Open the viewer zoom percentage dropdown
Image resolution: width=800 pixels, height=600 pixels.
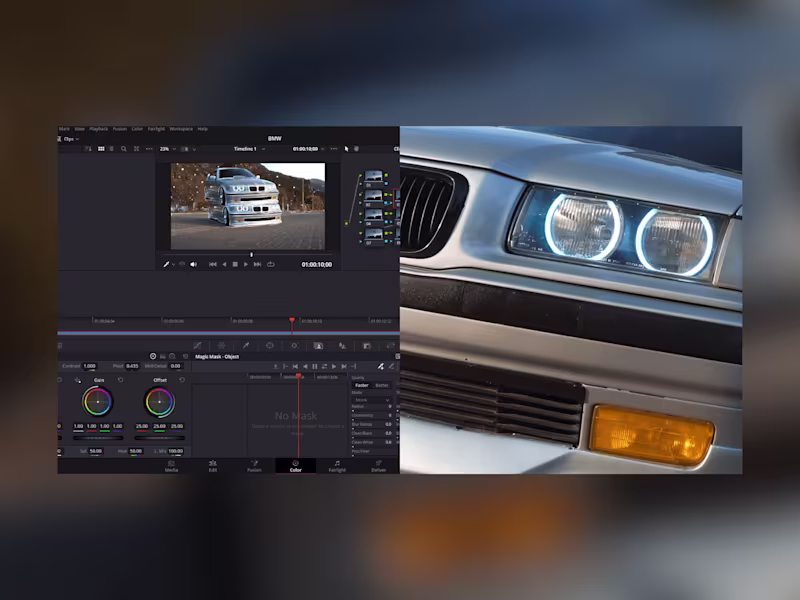[x=166, y=148]
